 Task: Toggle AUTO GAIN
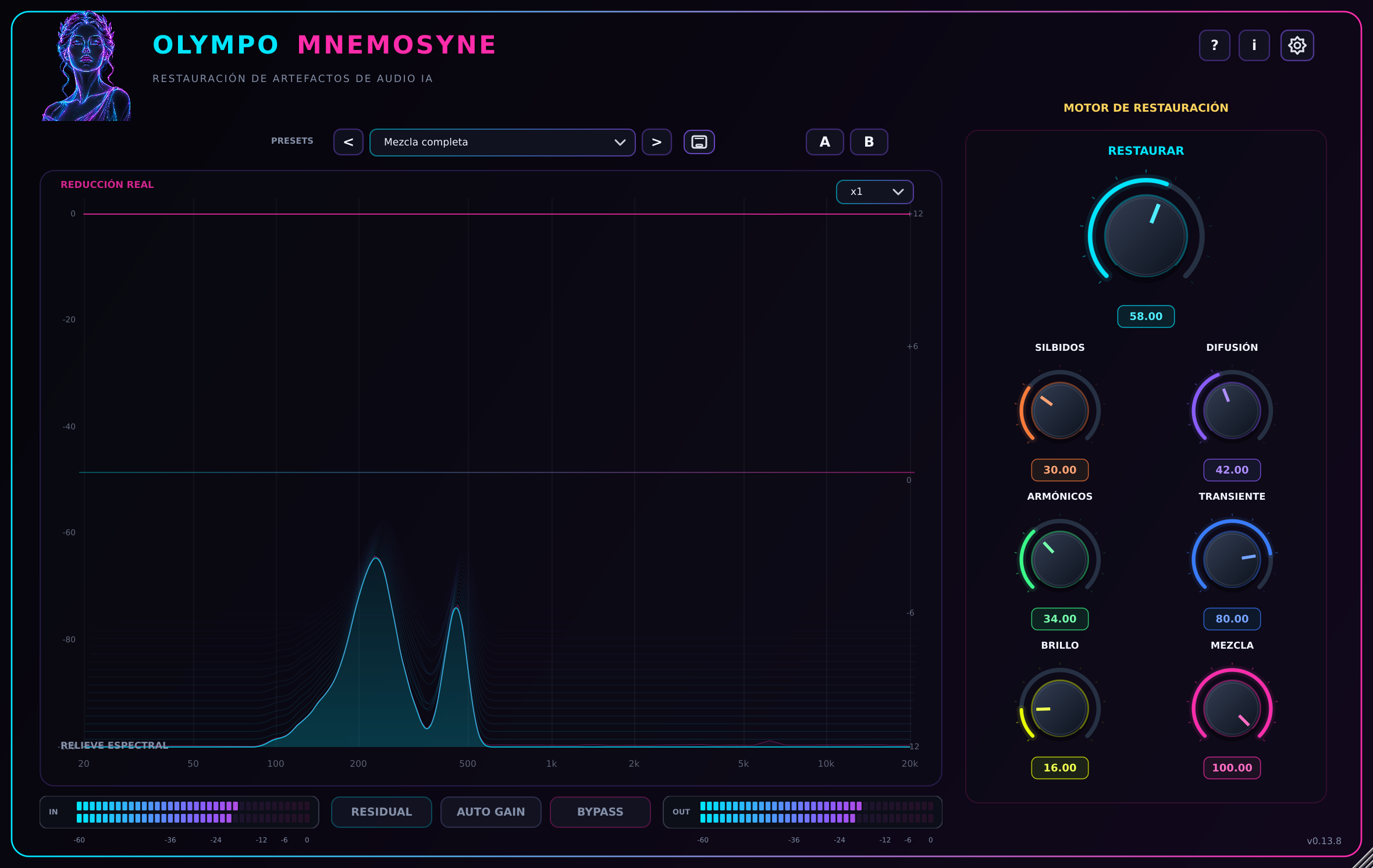tap(490, 812)
